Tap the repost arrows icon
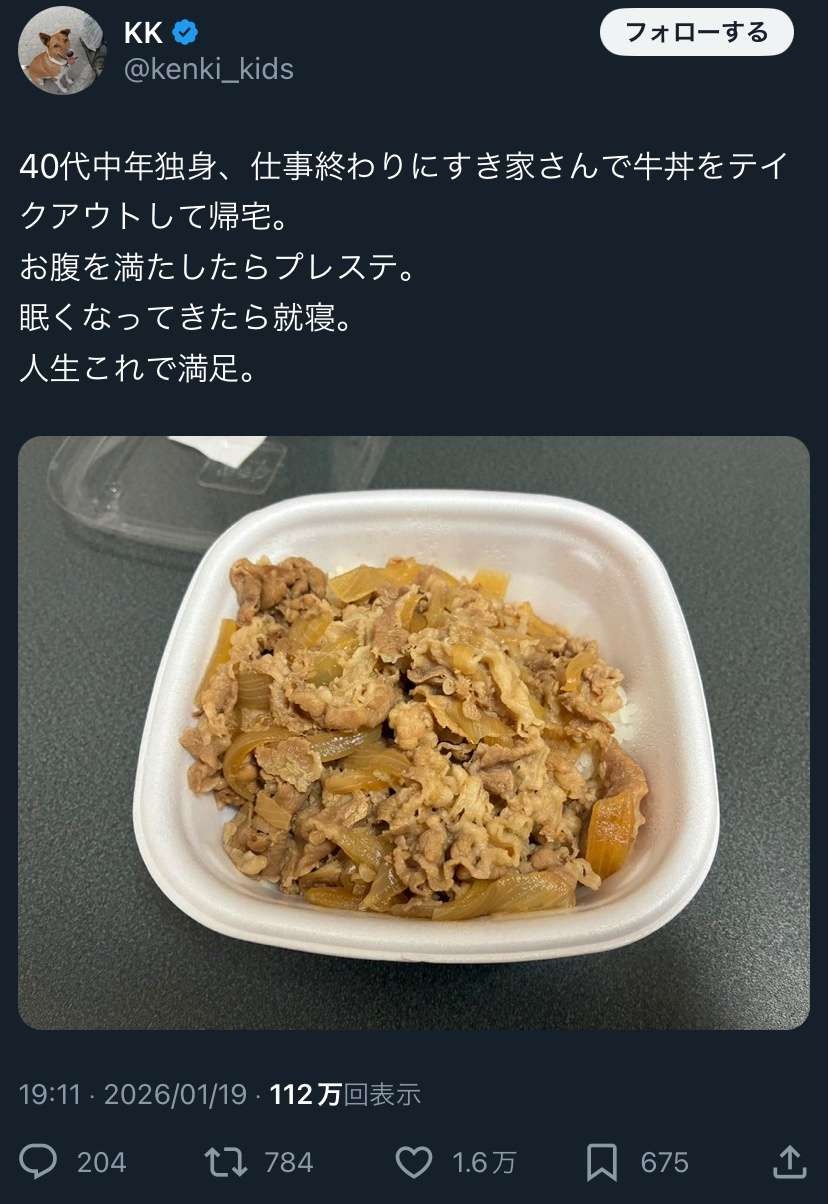 225,1161
